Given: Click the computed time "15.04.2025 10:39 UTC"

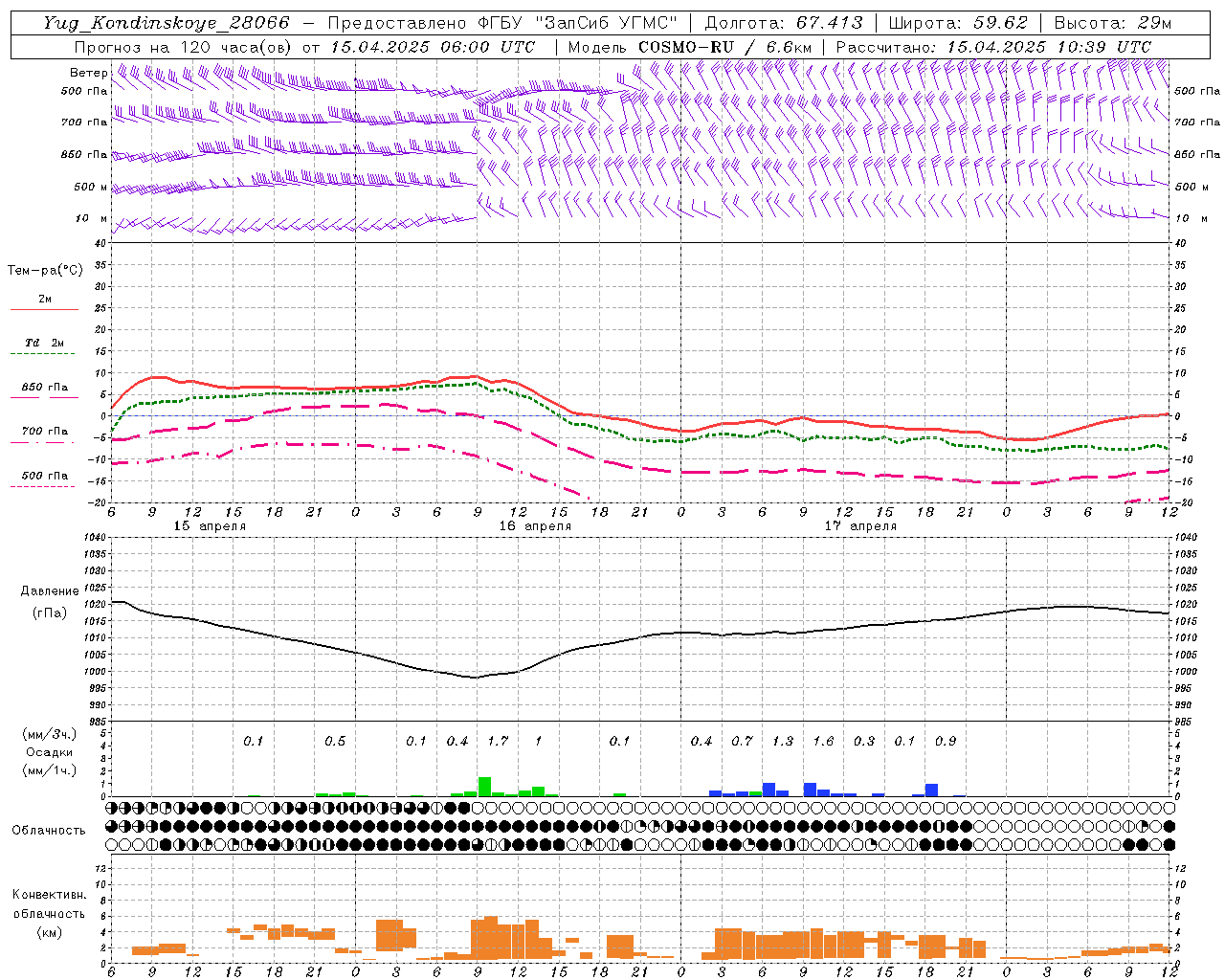Looking at the screenshot, I should [1049, 47].
